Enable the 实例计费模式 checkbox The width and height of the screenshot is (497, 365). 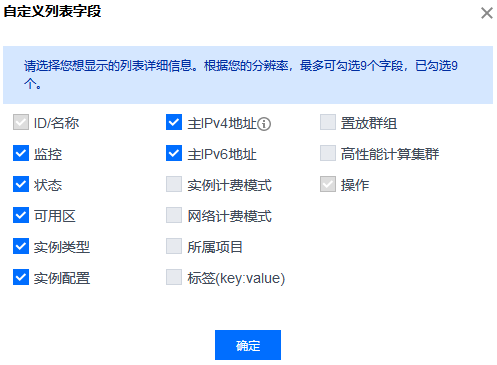click(x=174, y=184)
